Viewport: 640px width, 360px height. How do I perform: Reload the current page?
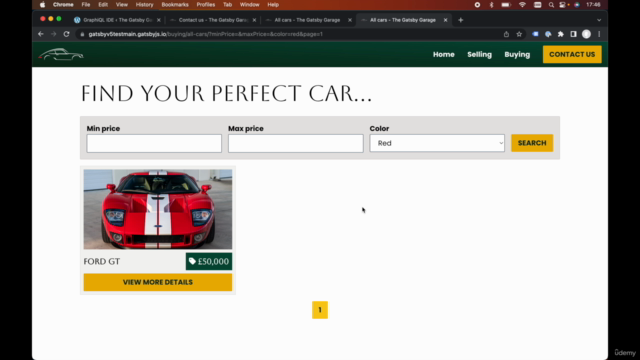pyautogui.click(x=67, y=34)
